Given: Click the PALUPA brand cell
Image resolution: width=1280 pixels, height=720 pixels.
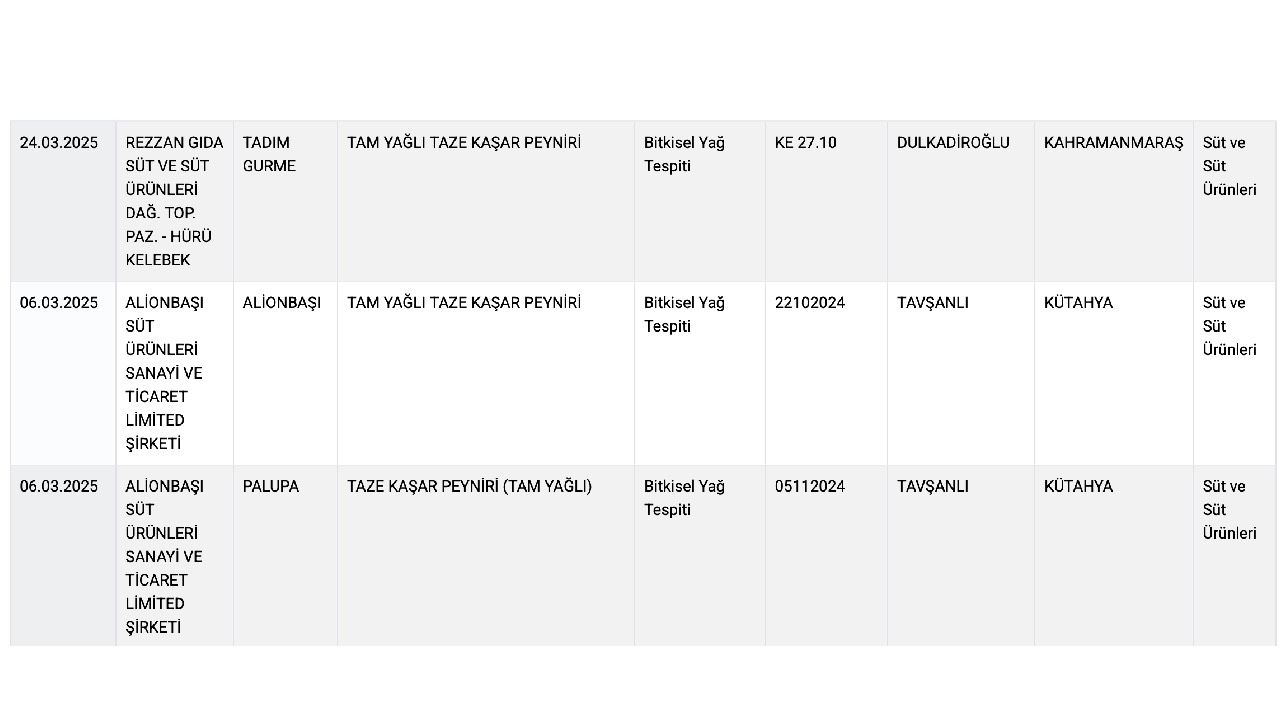Looking at the screenshot, I should [x=286, y=556].
